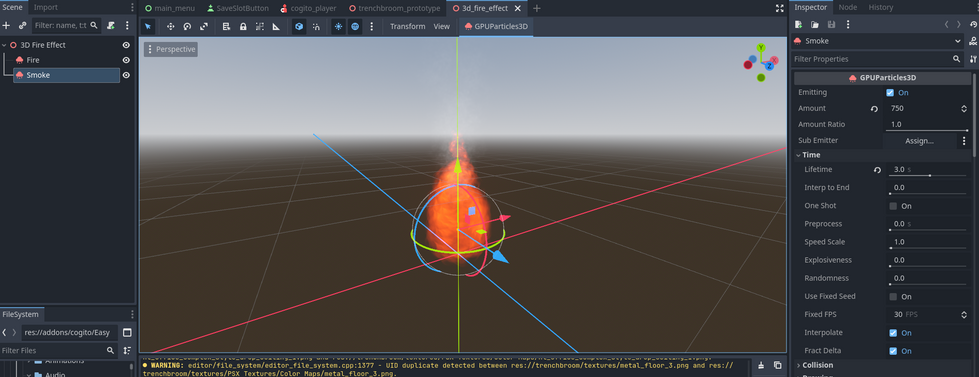Open the Smoke object selector dropdown
The image size is (979, 377).
point(878,41)
